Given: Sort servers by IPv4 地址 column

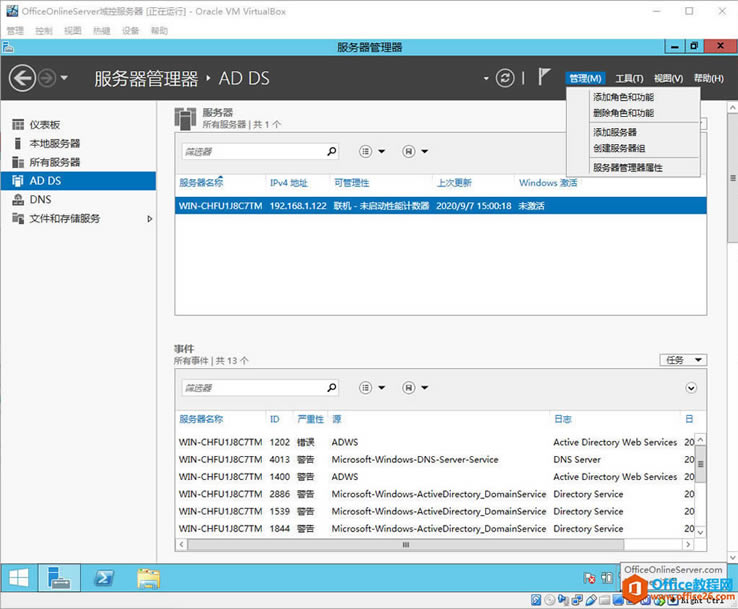Looking at the screenshot, I should 289,183.
